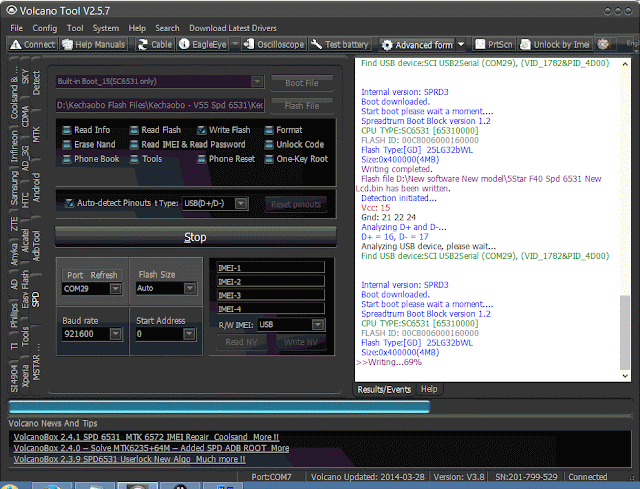The width and height of the screenshot is (640, 489).
Task: Open Download Latest Drivers menu
Action: pyautogui.click(x=233, y=28)
